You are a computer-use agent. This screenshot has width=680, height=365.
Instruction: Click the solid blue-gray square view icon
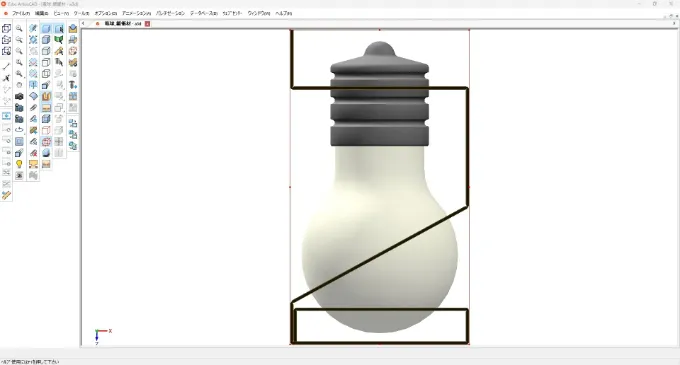click(19, 141)
